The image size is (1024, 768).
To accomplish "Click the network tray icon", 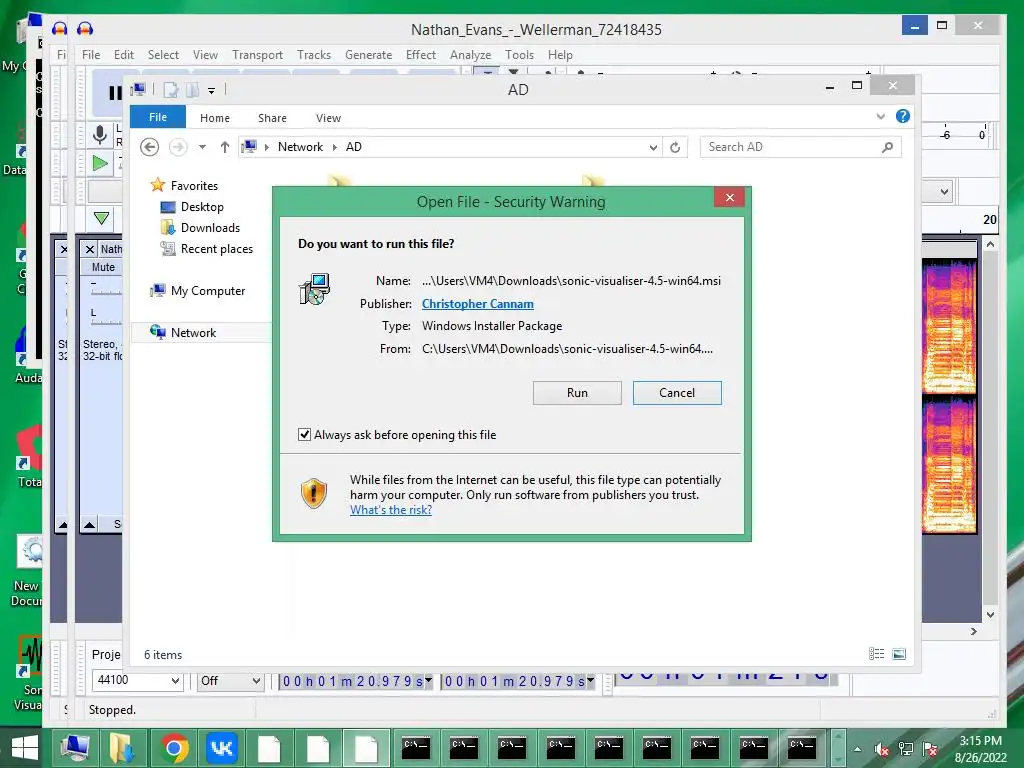I will [x=906, y=749].
